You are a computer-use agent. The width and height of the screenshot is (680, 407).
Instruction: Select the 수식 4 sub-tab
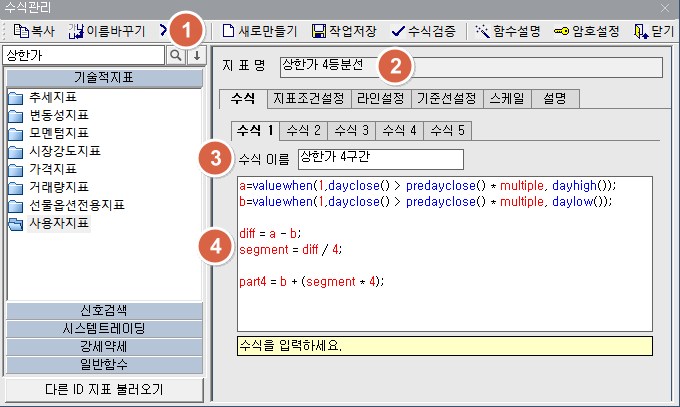pyautogui.click(x=399, y=131)
